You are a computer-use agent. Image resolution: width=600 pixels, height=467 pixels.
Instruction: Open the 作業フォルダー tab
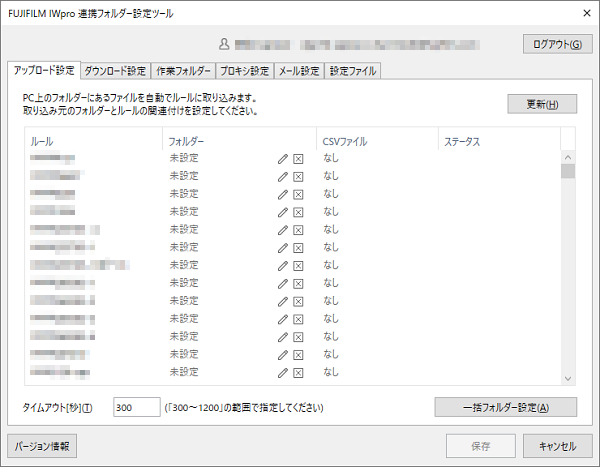[183, 71]
